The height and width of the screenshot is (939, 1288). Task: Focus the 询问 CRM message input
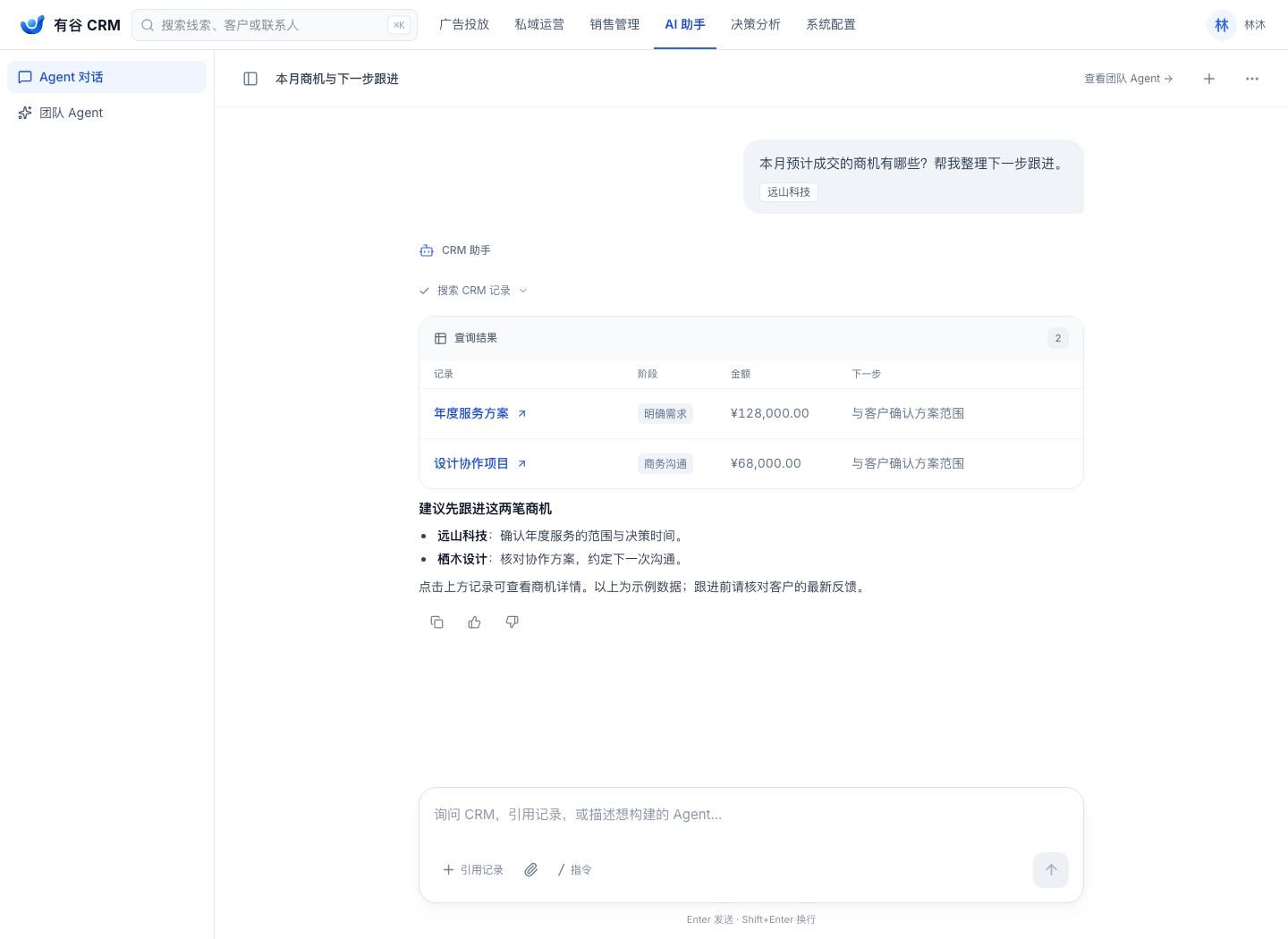tap(751, 815)
